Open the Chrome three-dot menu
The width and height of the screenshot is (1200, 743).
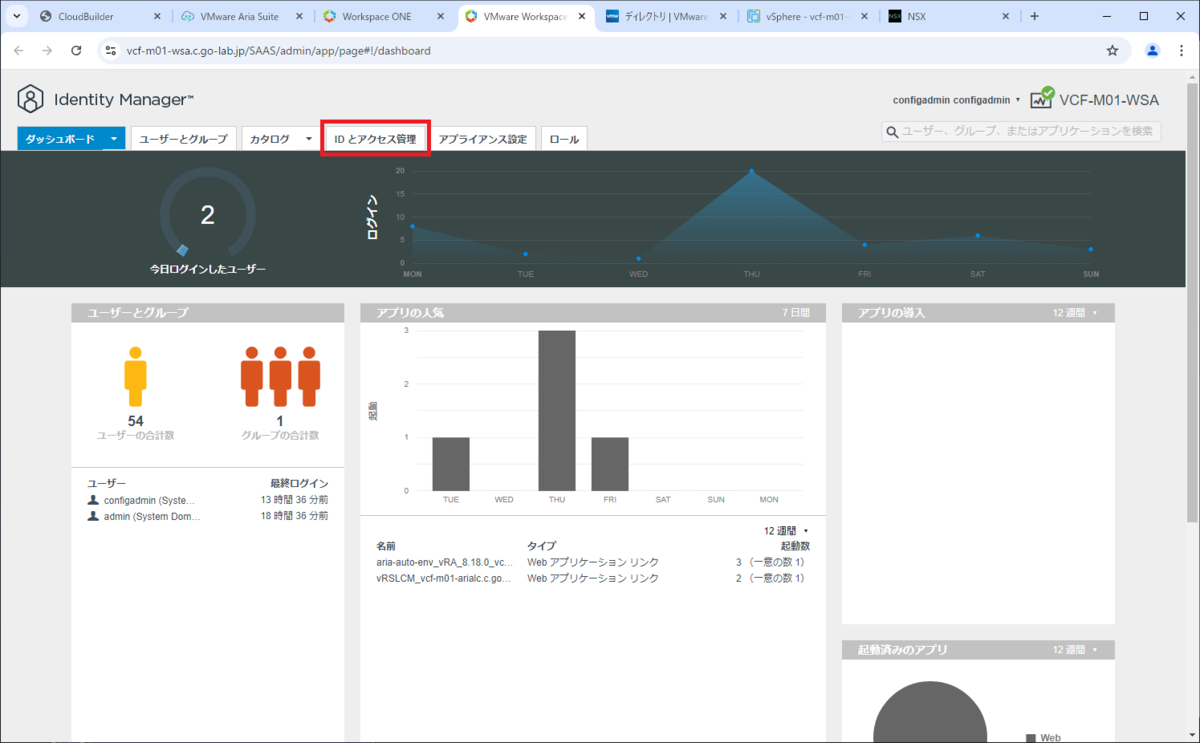(1181, 50)
